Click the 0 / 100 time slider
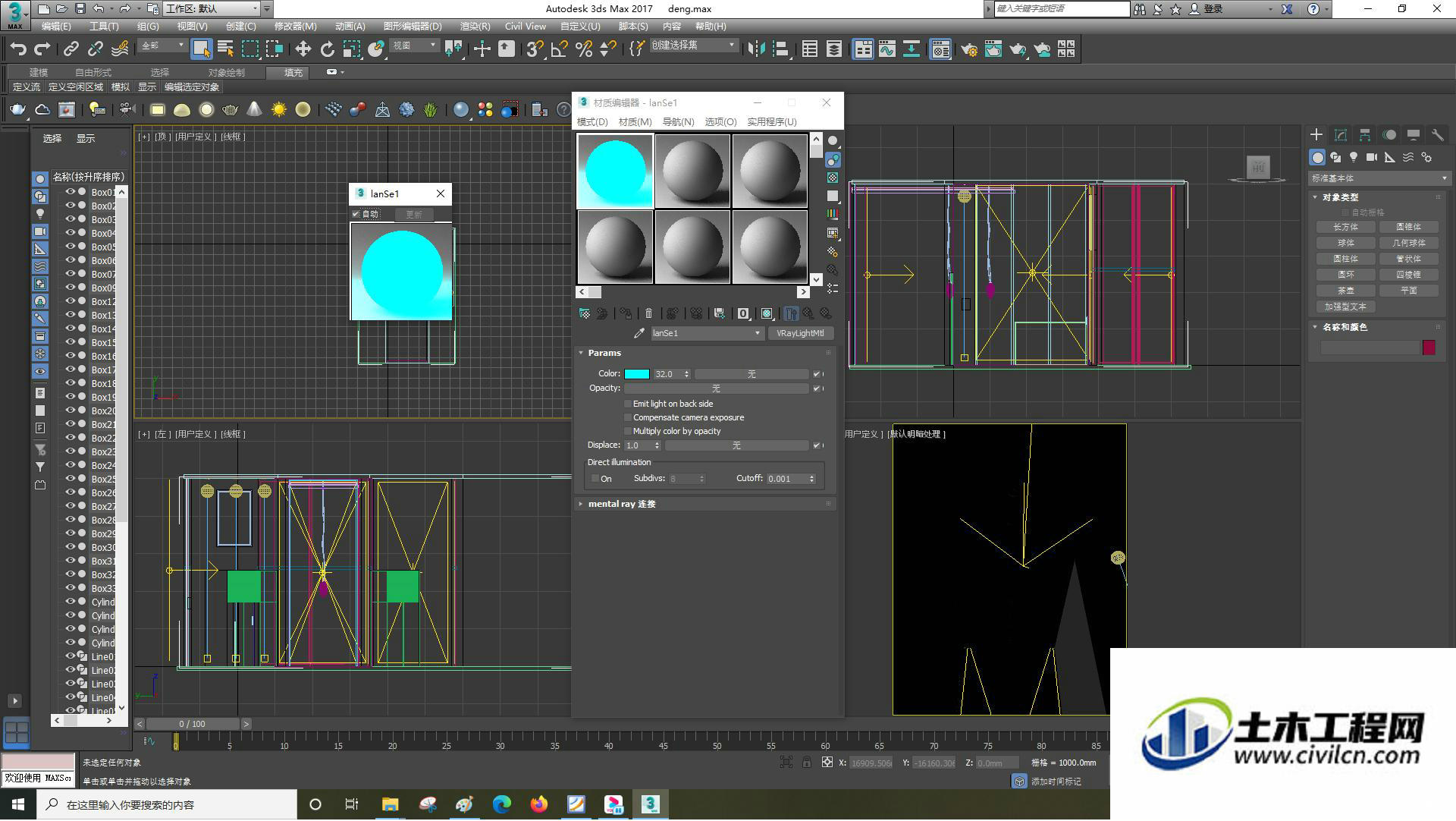The height and width of the screenshot is (821, 1456). coord(193,725)
